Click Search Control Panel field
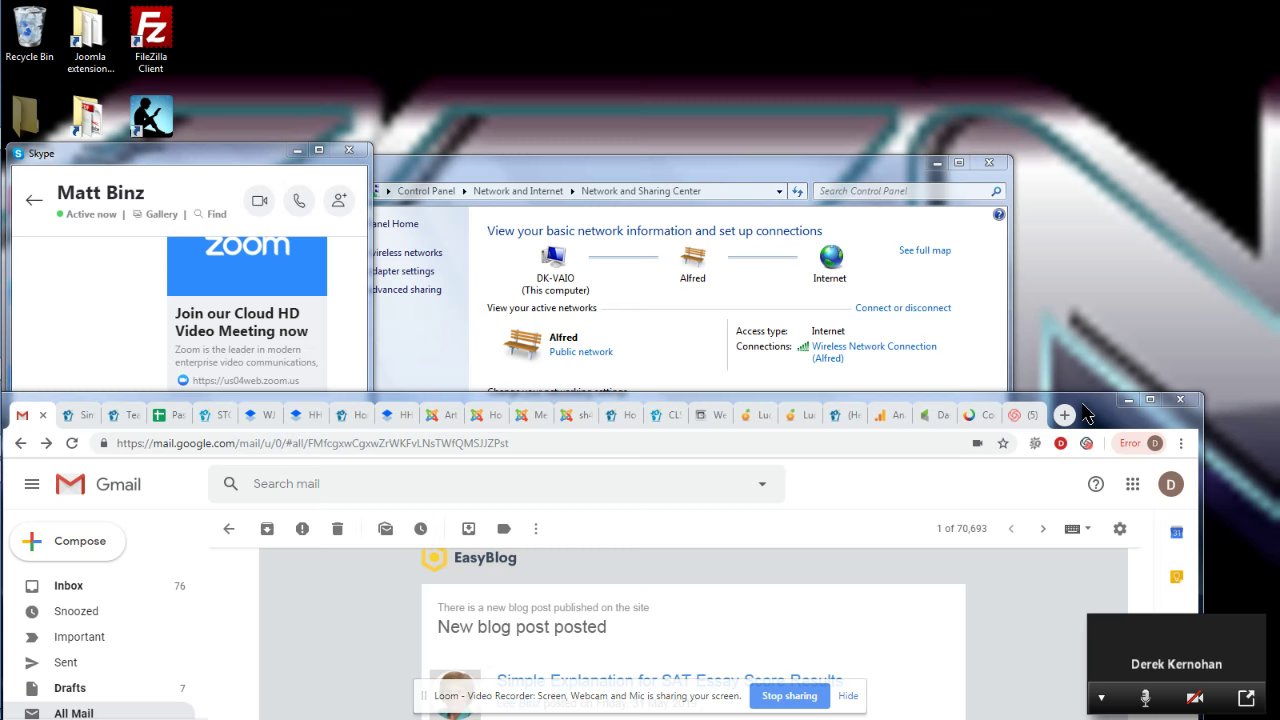The width and height of the screenshot is (1280, 720). (x=909, y=191)
